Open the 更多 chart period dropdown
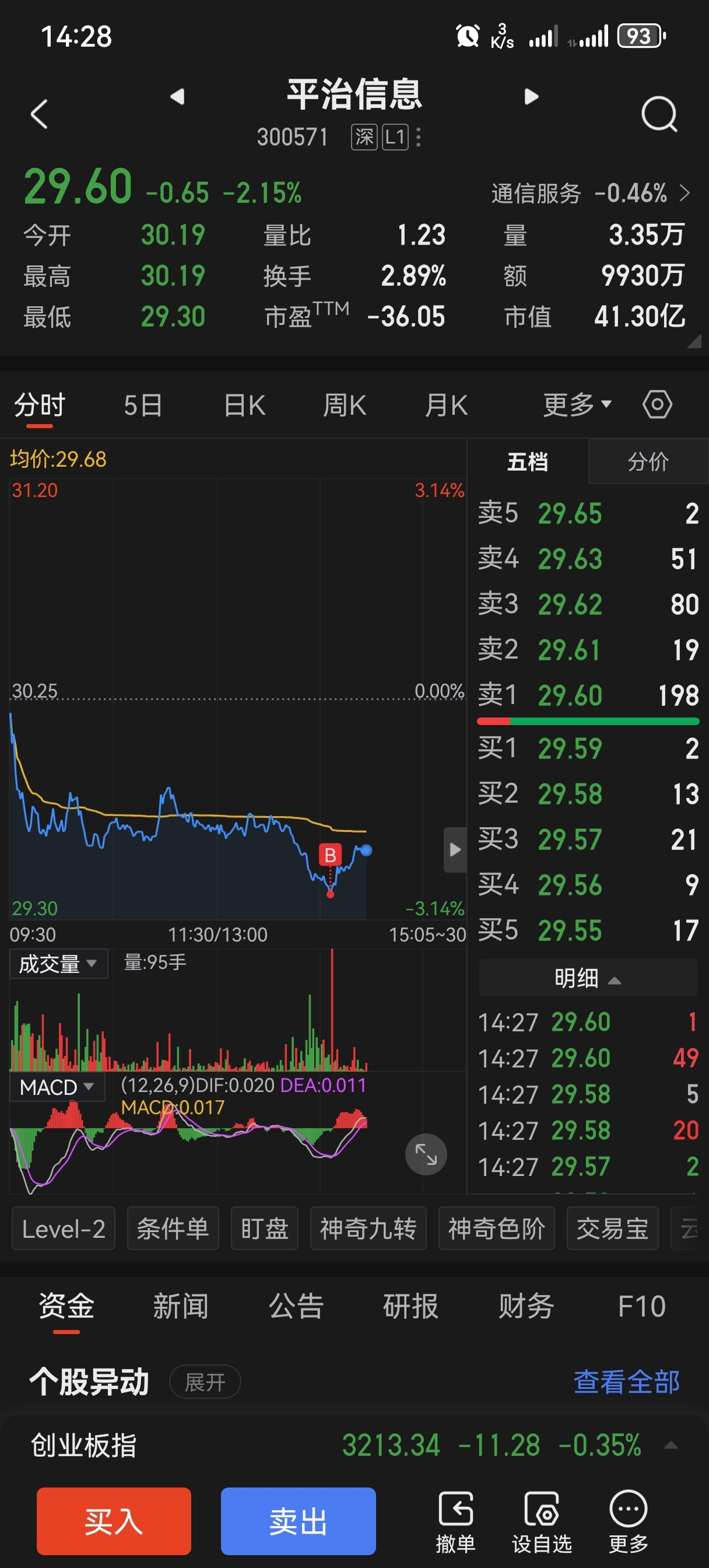 coord(577,404)
